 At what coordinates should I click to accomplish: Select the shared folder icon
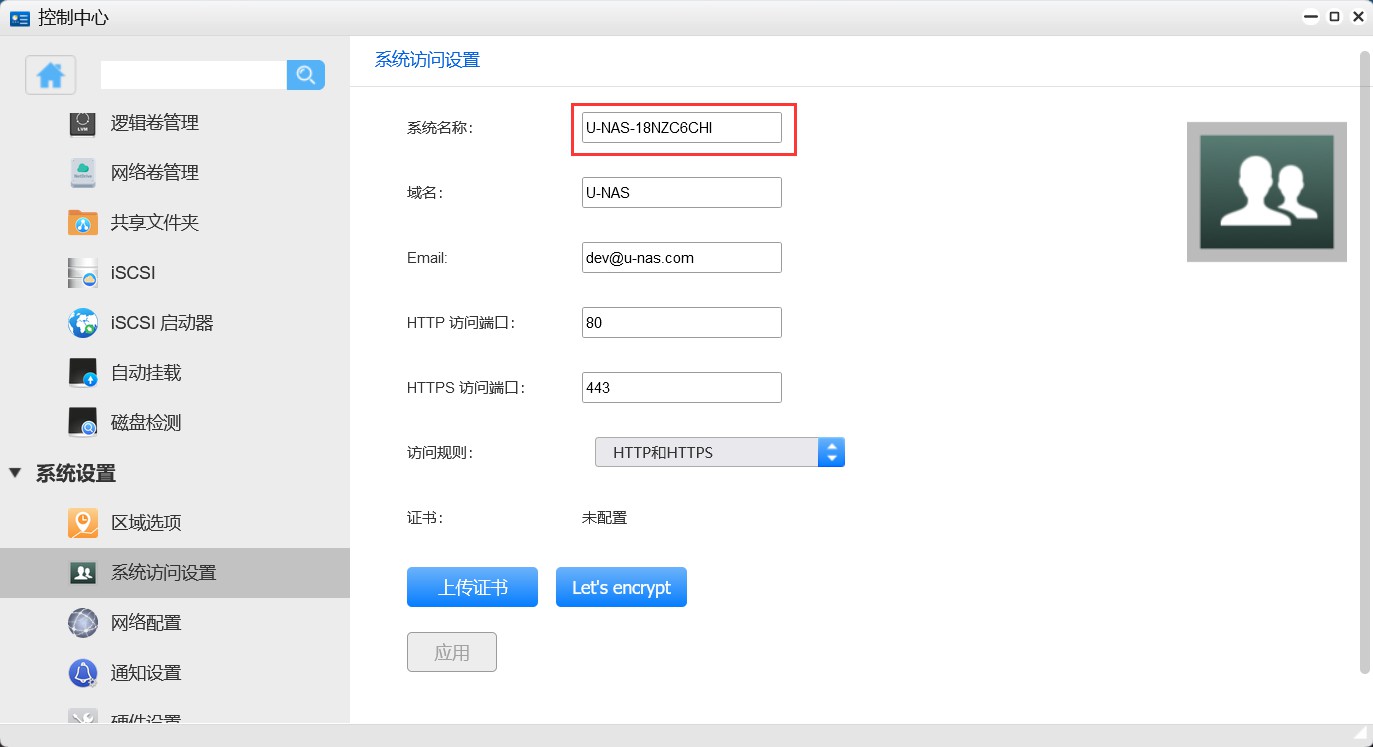click(83, 223)
